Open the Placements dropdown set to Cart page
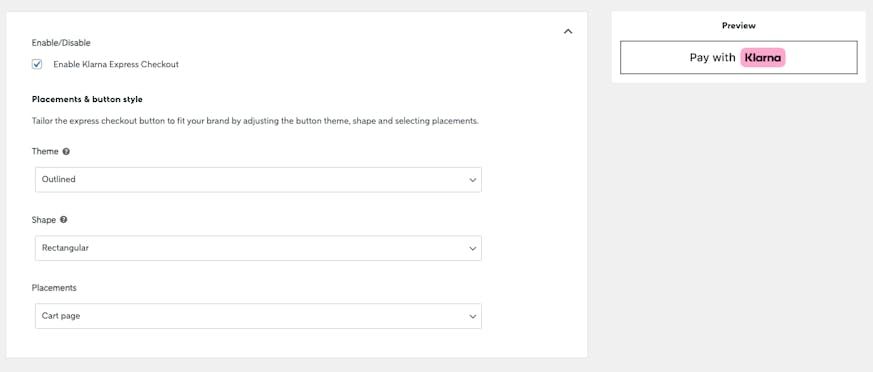This screenshot has width=873, height=372. pyautogui.click(x=258, y=316)
